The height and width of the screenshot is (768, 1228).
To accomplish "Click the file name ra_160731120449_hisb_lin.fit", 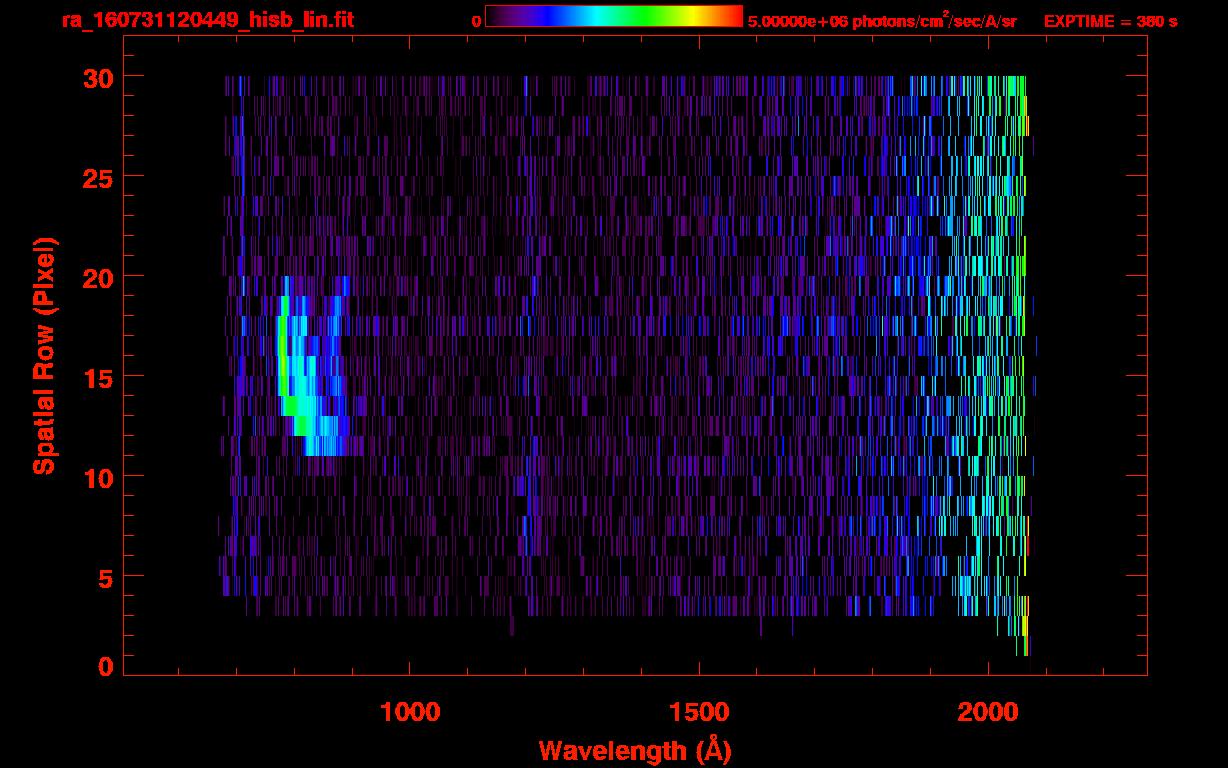I will pyautogui.click(x=207, y=20).
